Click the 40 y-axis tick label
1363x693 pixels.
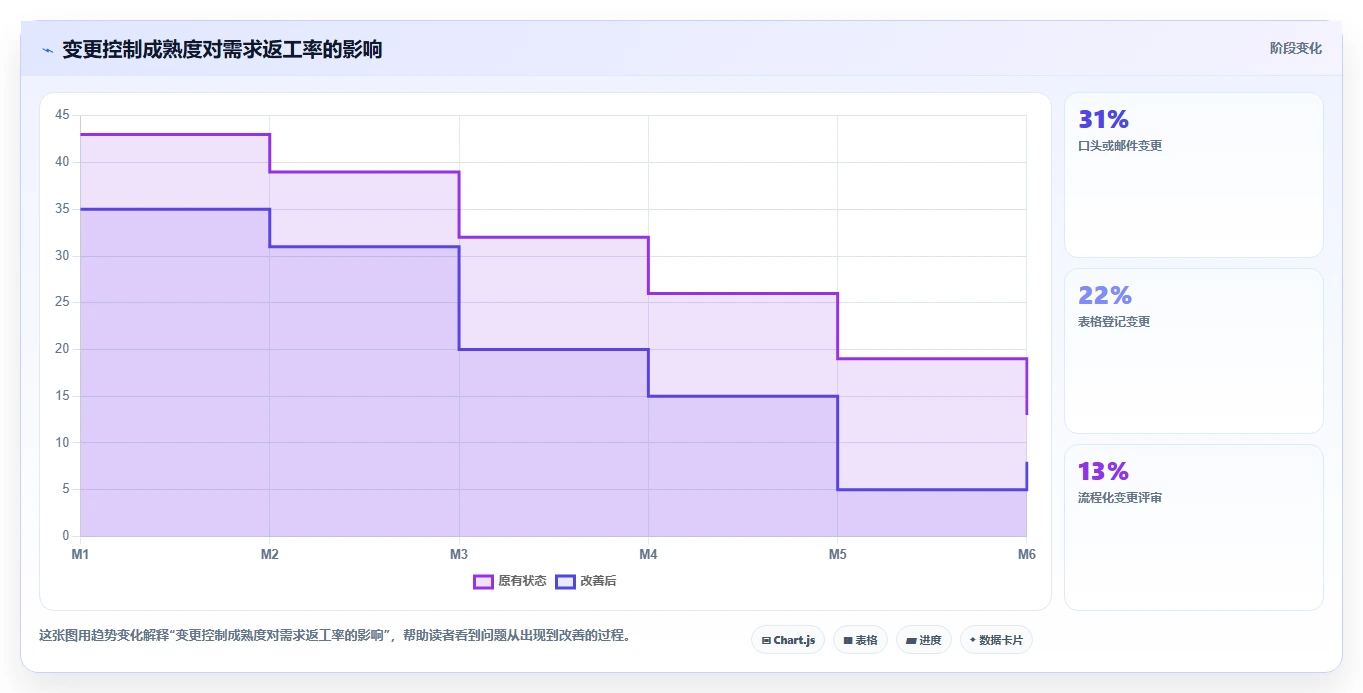[62, 162]
